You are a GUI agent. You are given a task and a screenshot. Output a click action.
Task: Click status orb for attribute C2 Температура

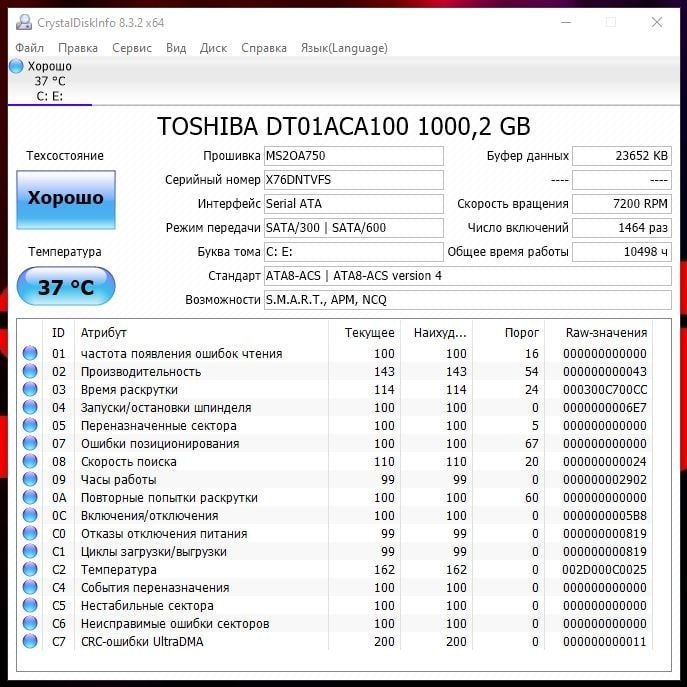pos(30,569)
